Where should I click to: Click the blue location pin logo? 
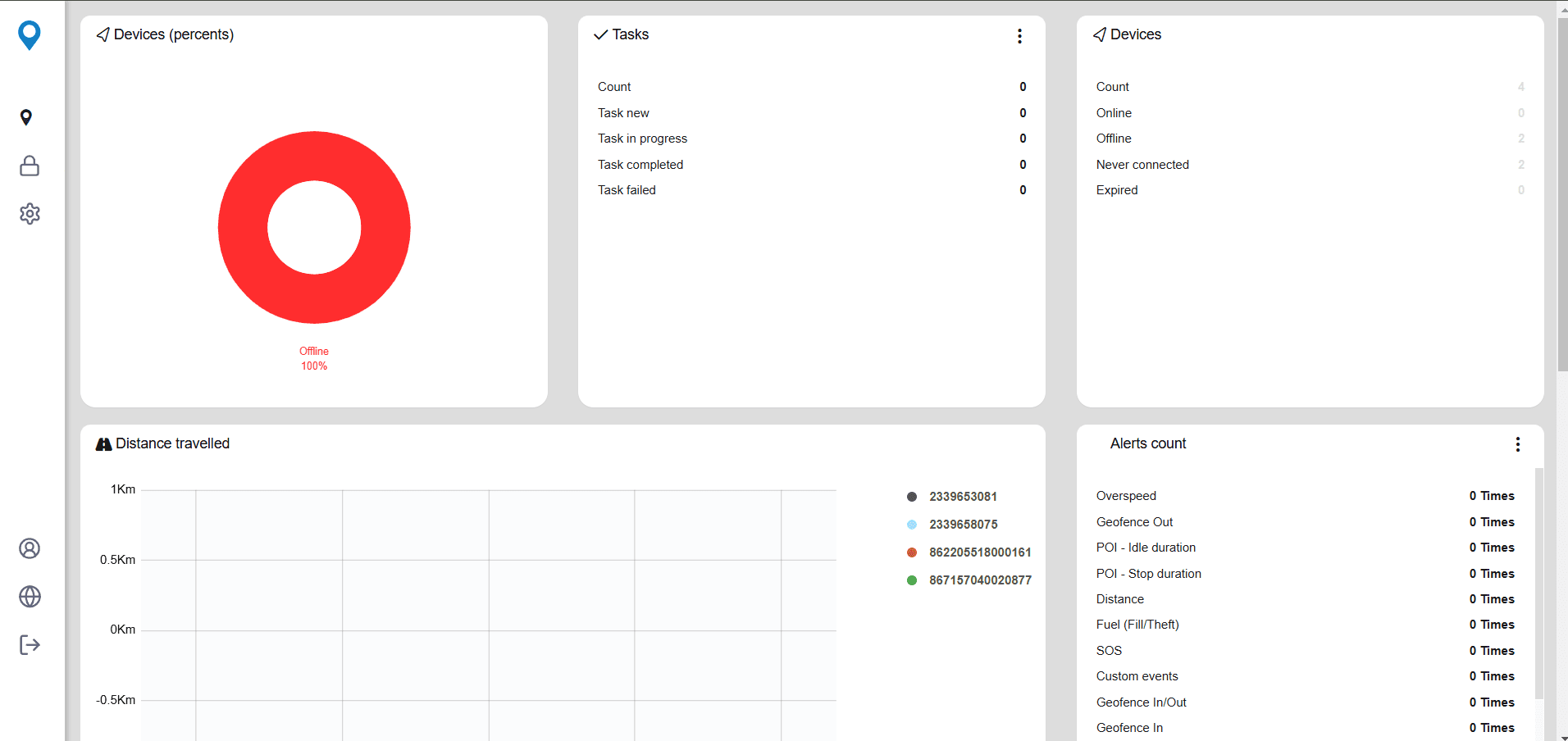pyautogui.click(x=30, y=35)
